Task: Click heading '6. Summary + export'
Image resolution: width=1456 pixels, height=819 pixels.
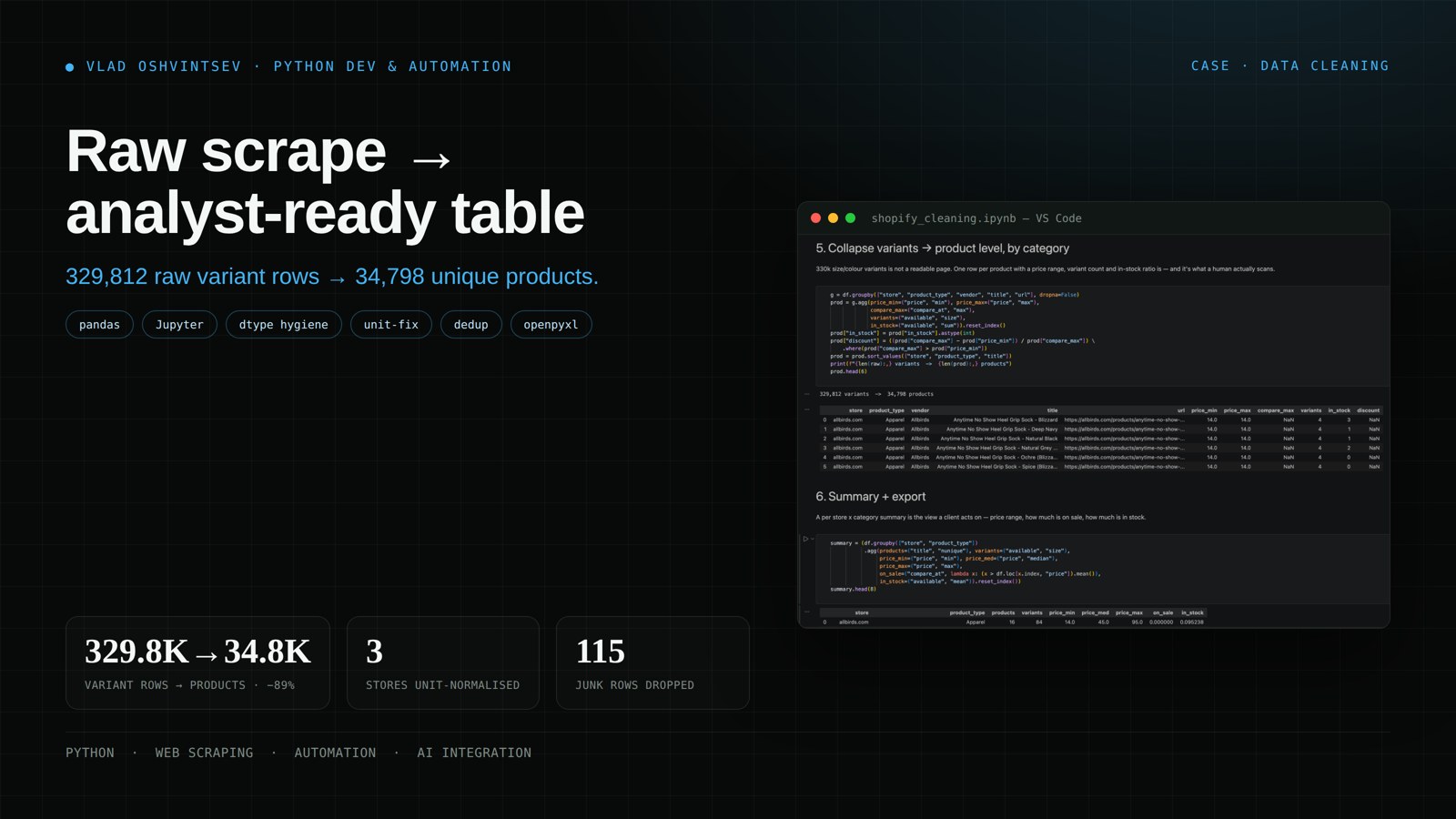Action: pyautogui.click(x=871, y=497)
